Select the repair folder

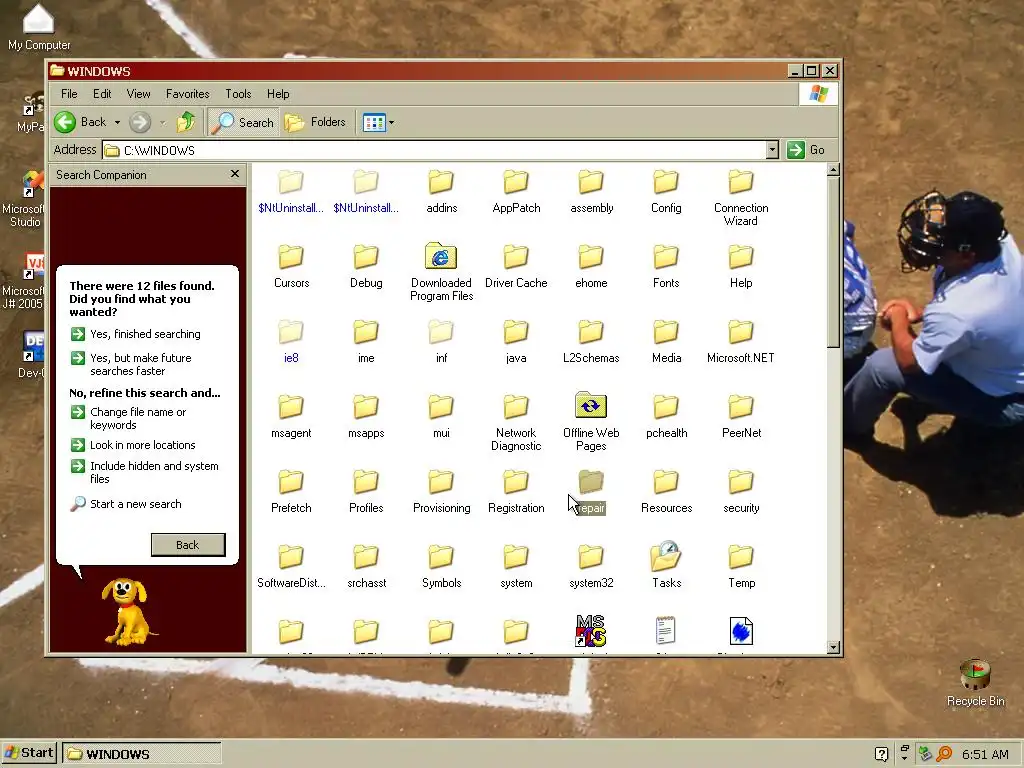pyautogui.click(x=591, y=492)
